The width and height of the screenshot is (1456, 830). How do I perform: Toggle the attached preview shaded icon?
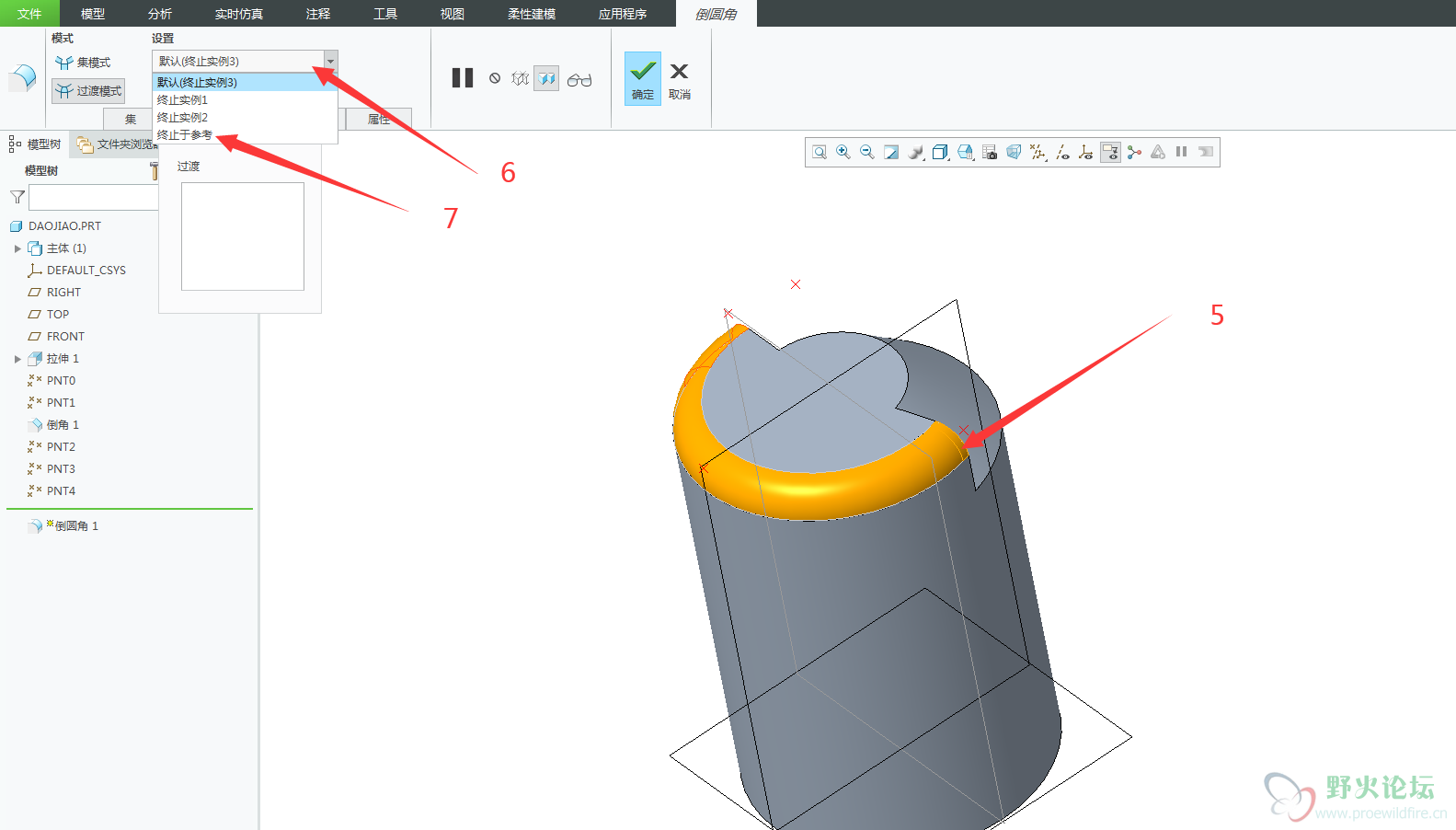point(546,78)
